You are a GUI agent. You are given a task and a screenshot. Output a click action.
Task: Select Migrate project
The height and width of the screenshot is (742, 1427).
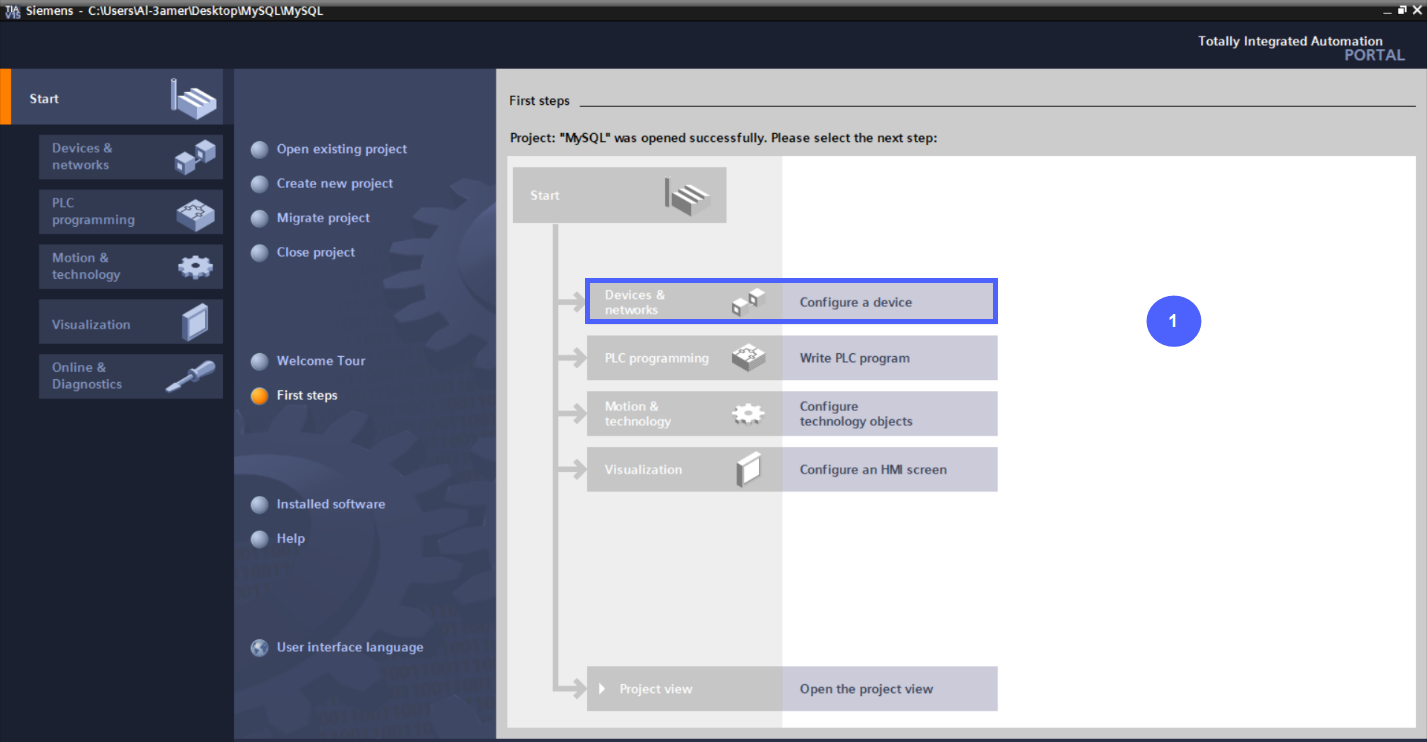[x=310, y=218]
